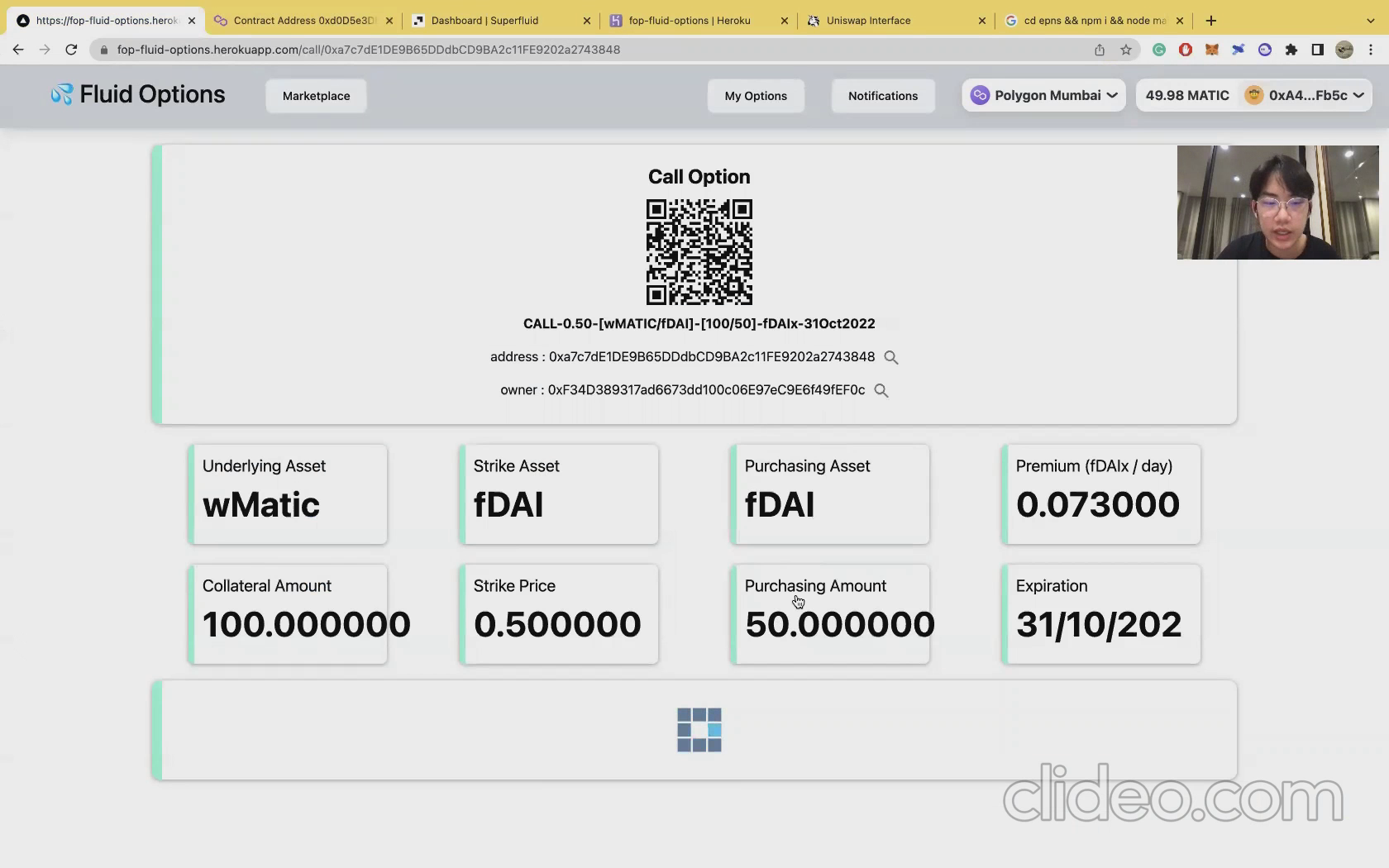Click the Purchasing Amount 50.000000 value
Viewport: 1389px width, 868px height.
[x=840, y=625]
